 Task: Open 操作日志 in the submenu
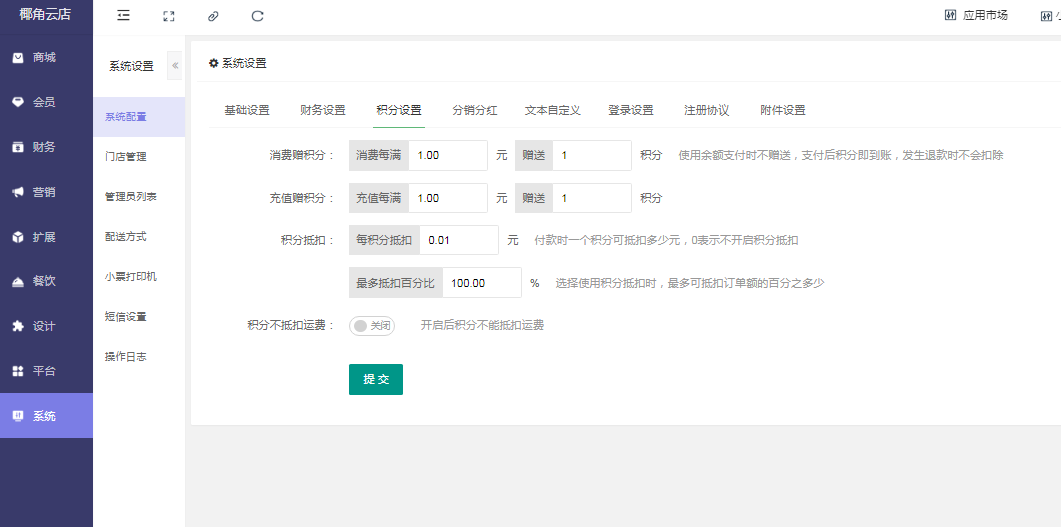point(139,357)
